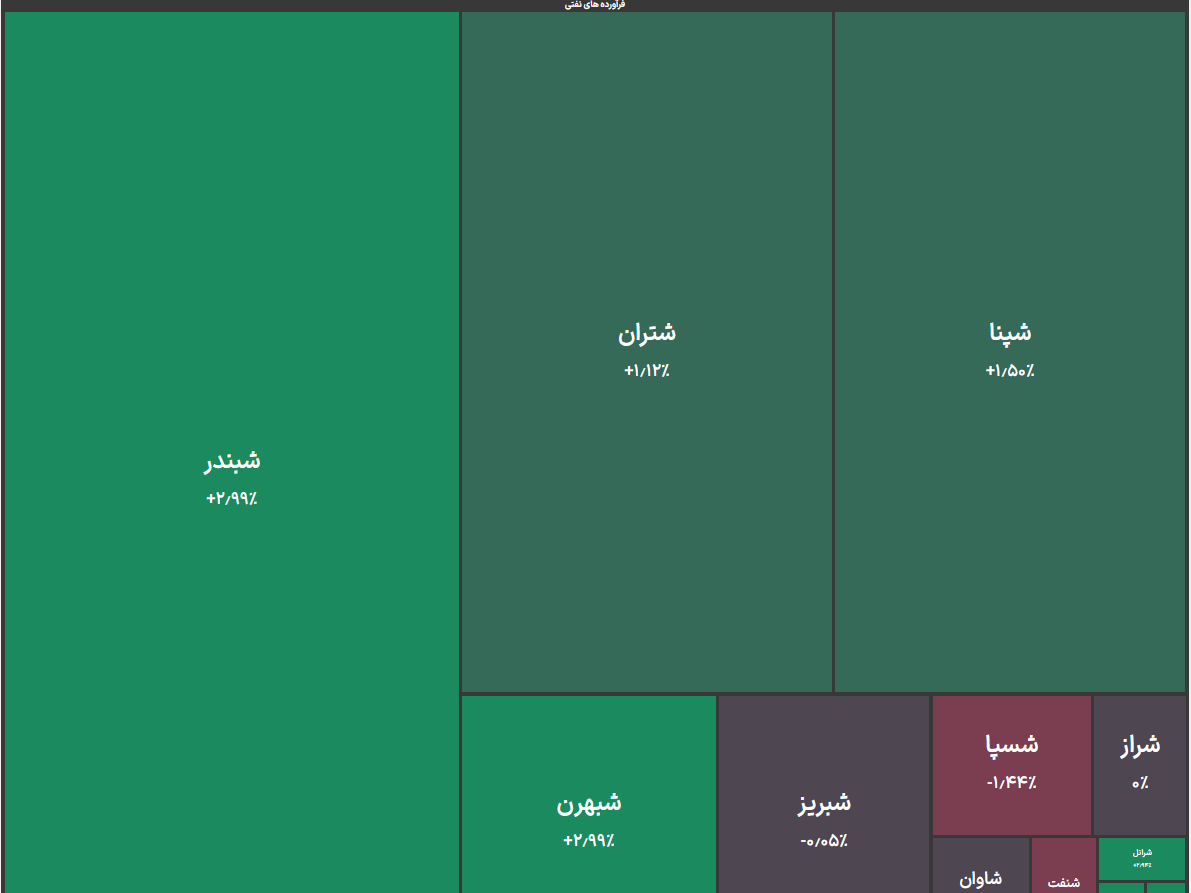1191x893 pixels.
Task: Click the فرآورده های نفتی sector header
Action: 594,5
